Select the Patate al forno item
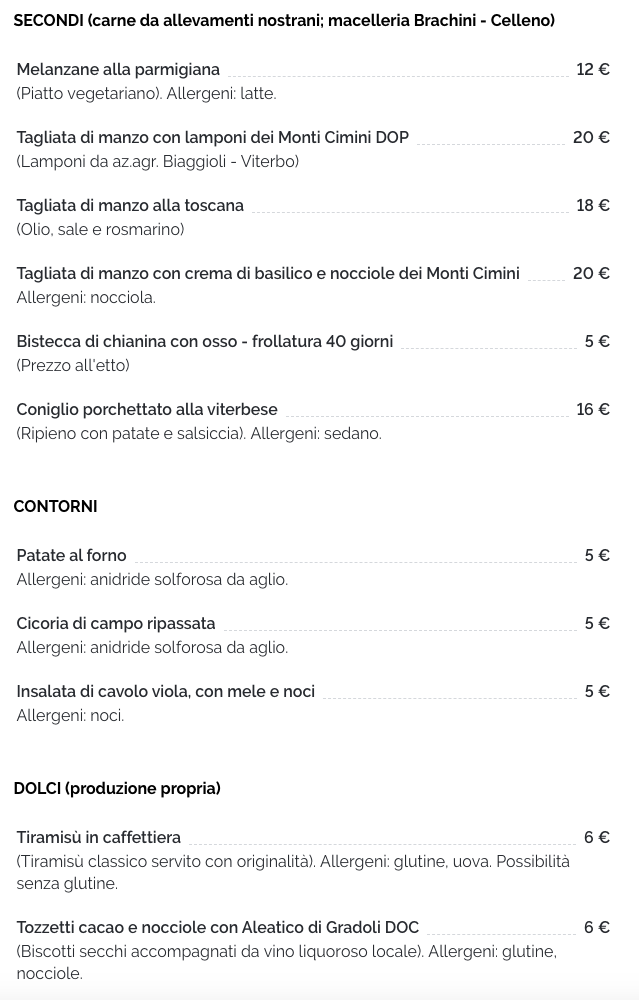Viewport: 639px width, 1000px height. 71,555
